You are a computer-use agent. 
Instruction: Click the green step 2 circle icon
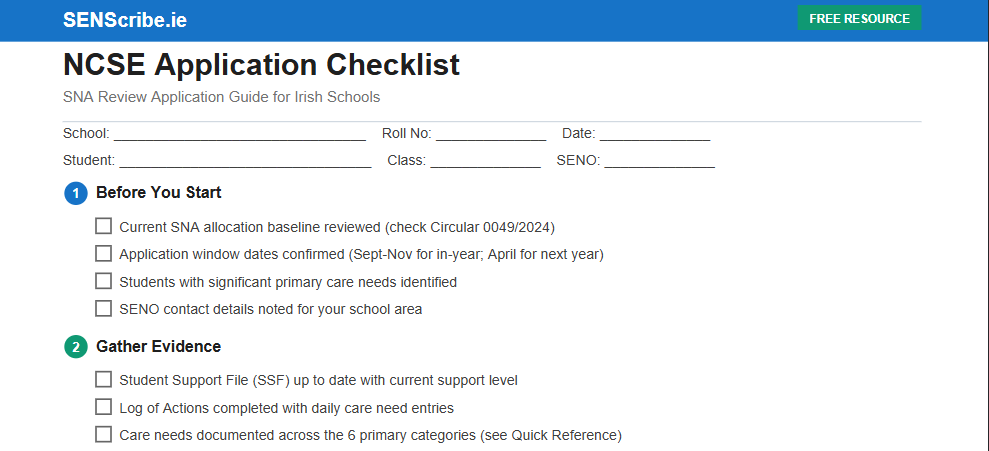(x=76, y=347)
